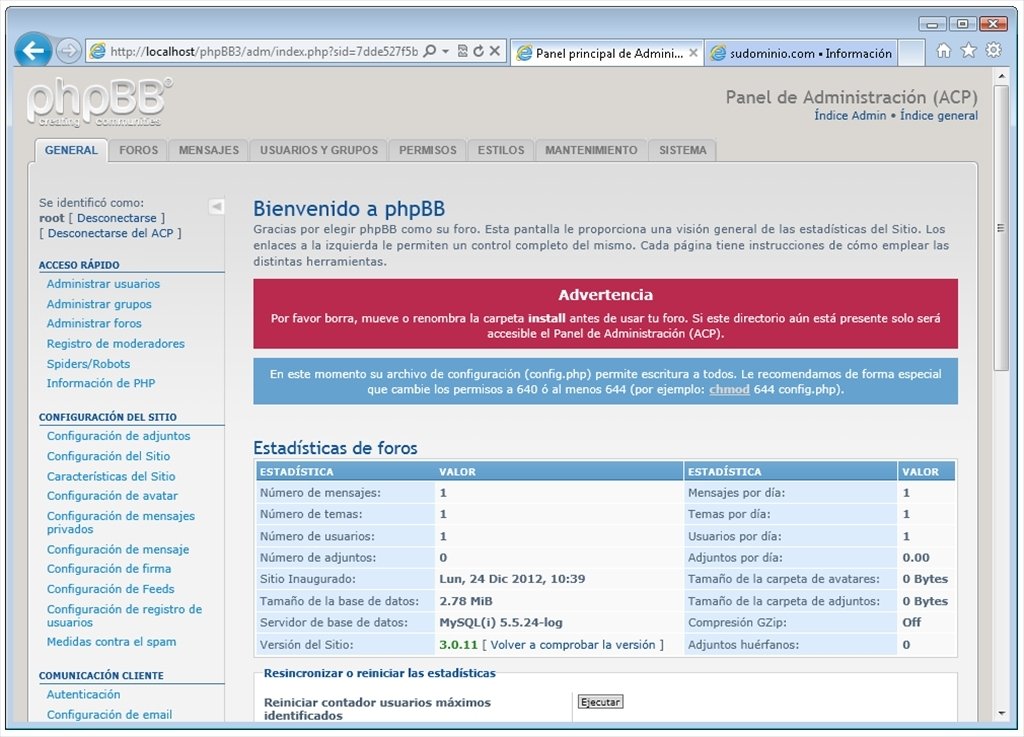Open Configuración de Feeds
Image resolution: width=1024 pixels, height=737 pixels.
110,589
